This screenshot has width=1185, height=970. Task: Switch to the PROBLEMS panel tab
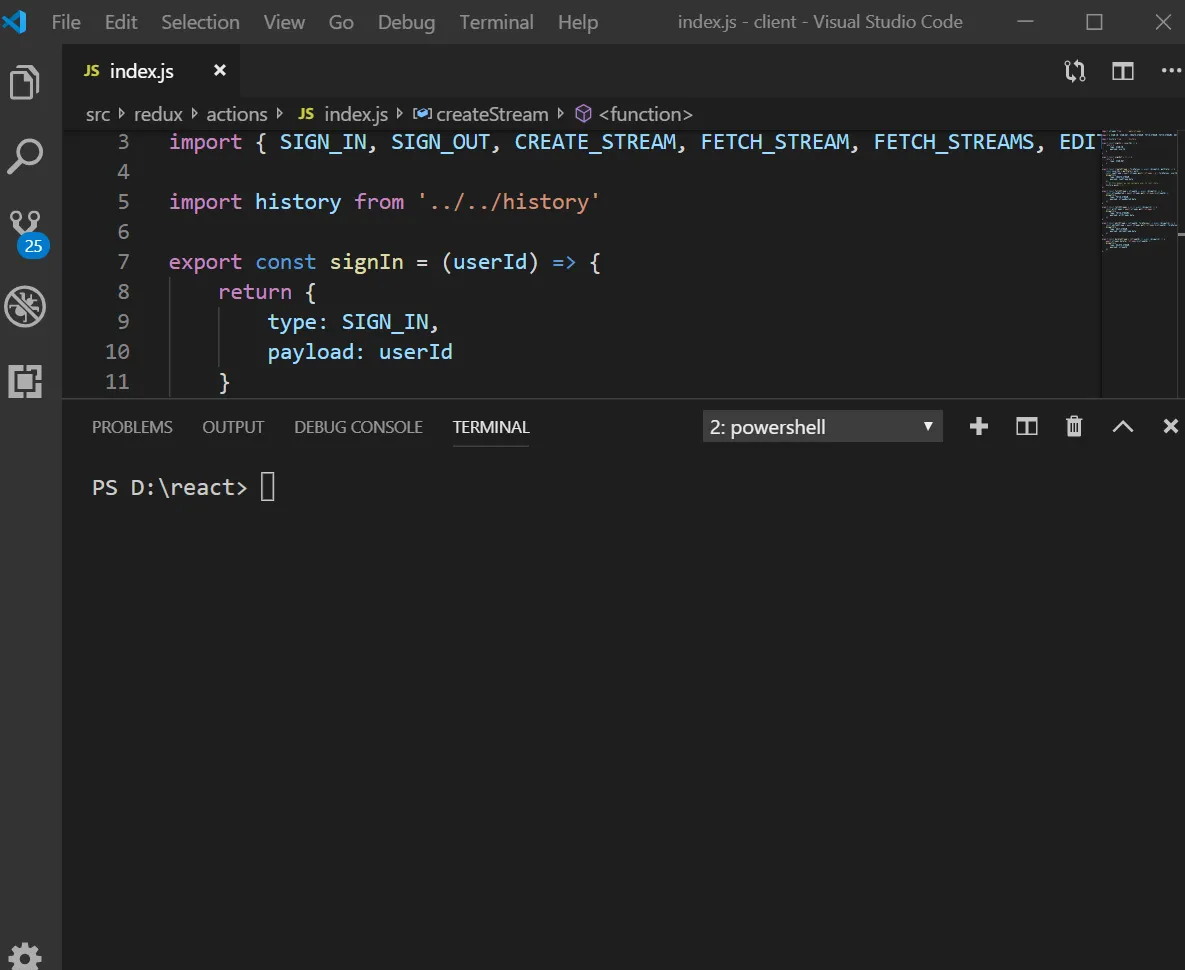(x=132, y=427)
